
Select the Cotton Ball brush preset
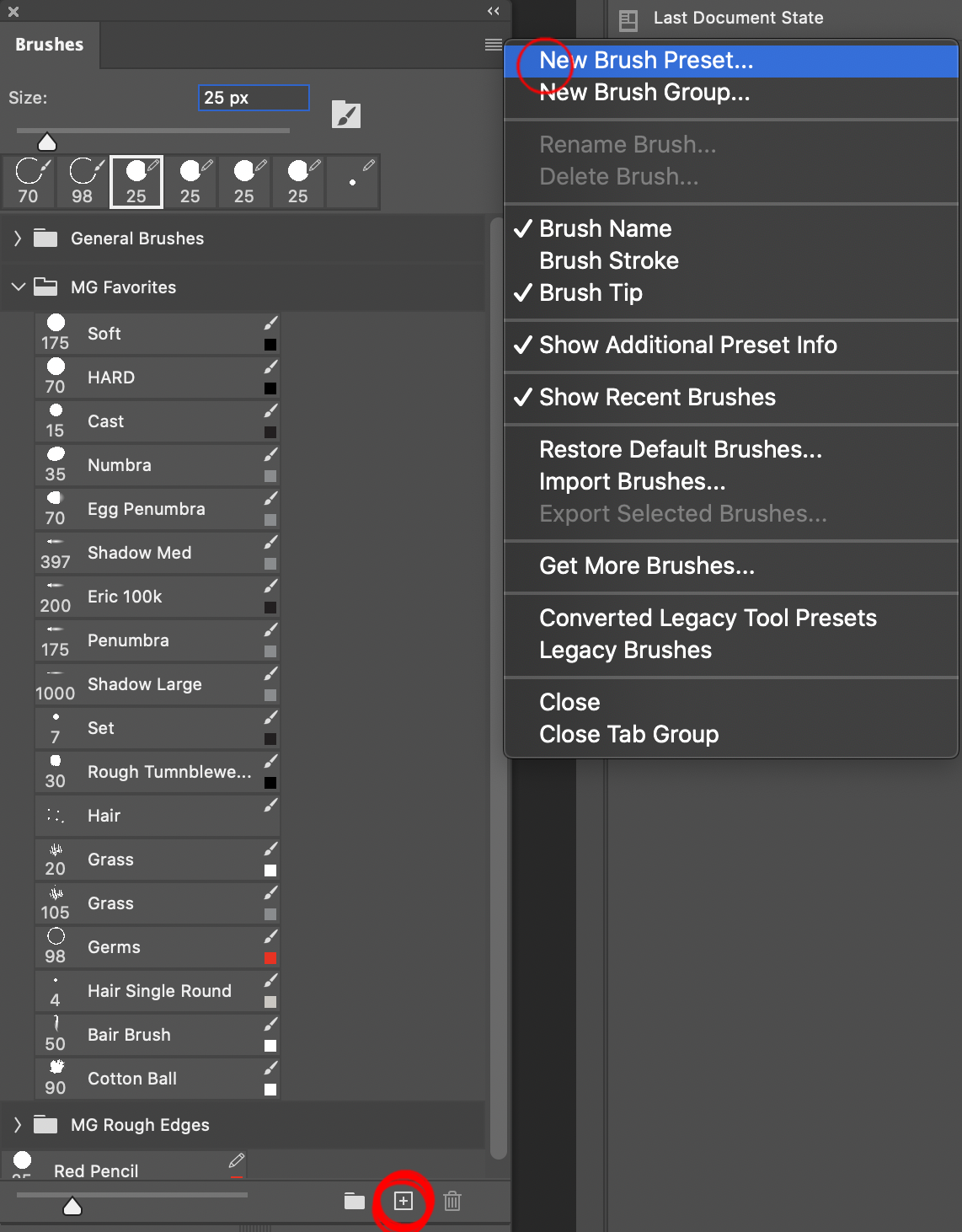coord(131,1078)
